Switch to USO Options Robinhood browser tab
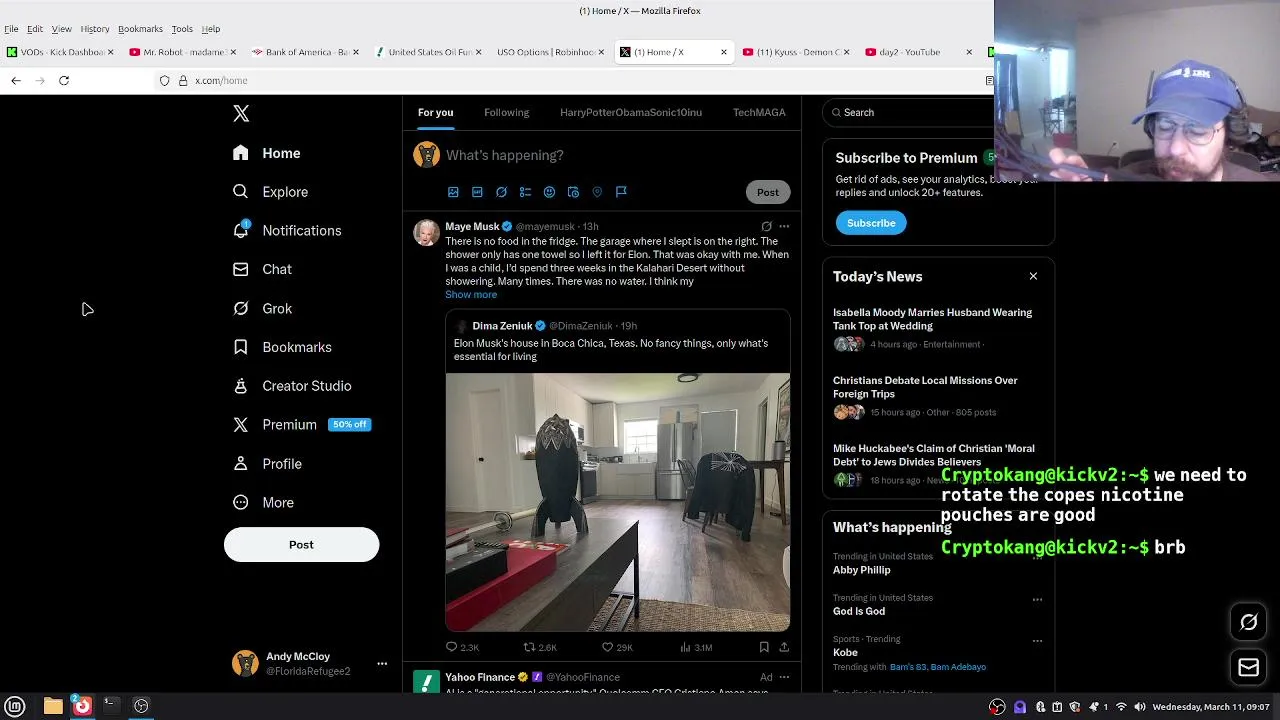1280x720 pixels. (549, 52)
